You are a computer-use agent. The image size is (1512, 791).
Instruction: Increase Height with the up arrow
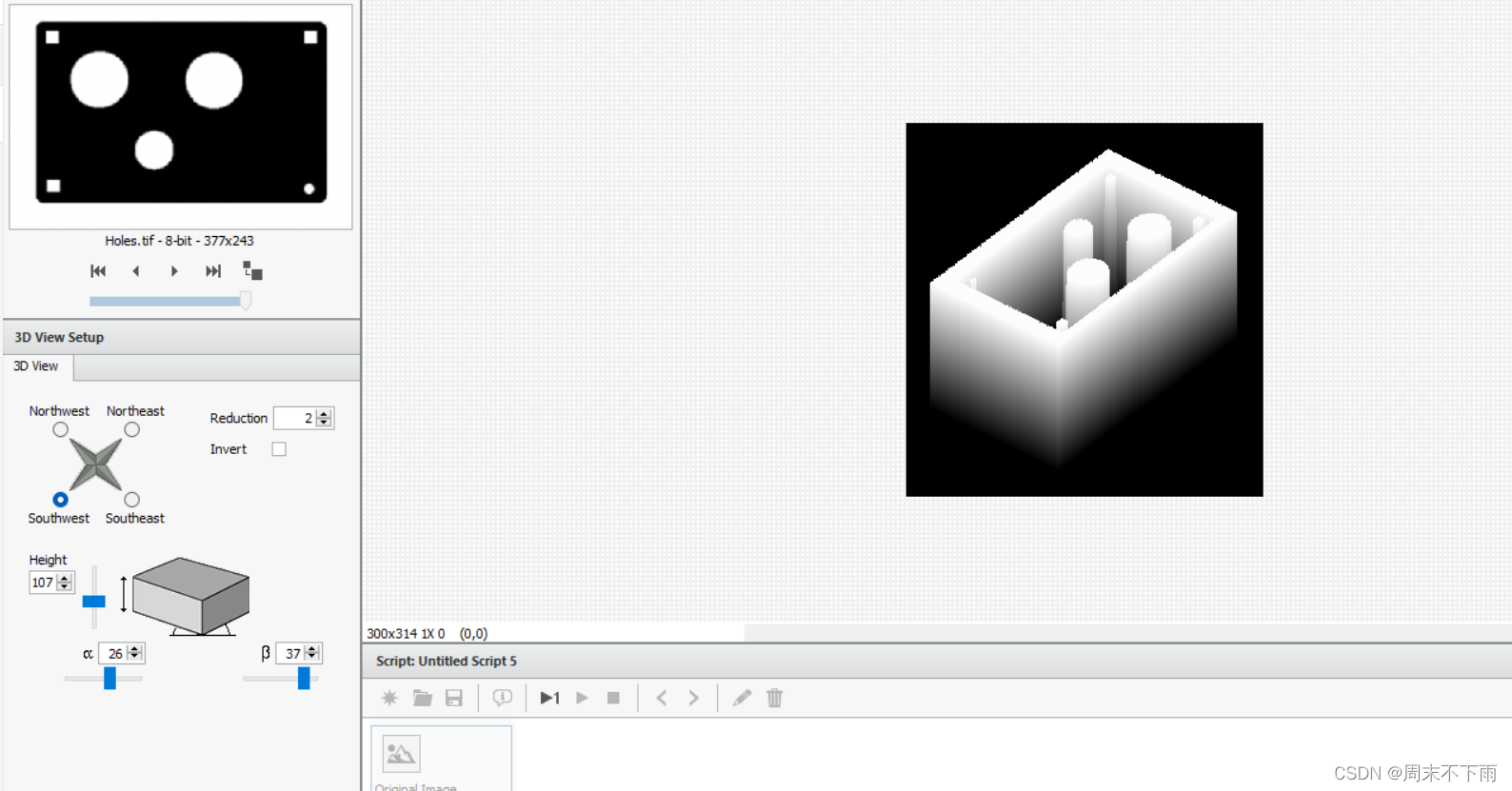pos(65,579)
